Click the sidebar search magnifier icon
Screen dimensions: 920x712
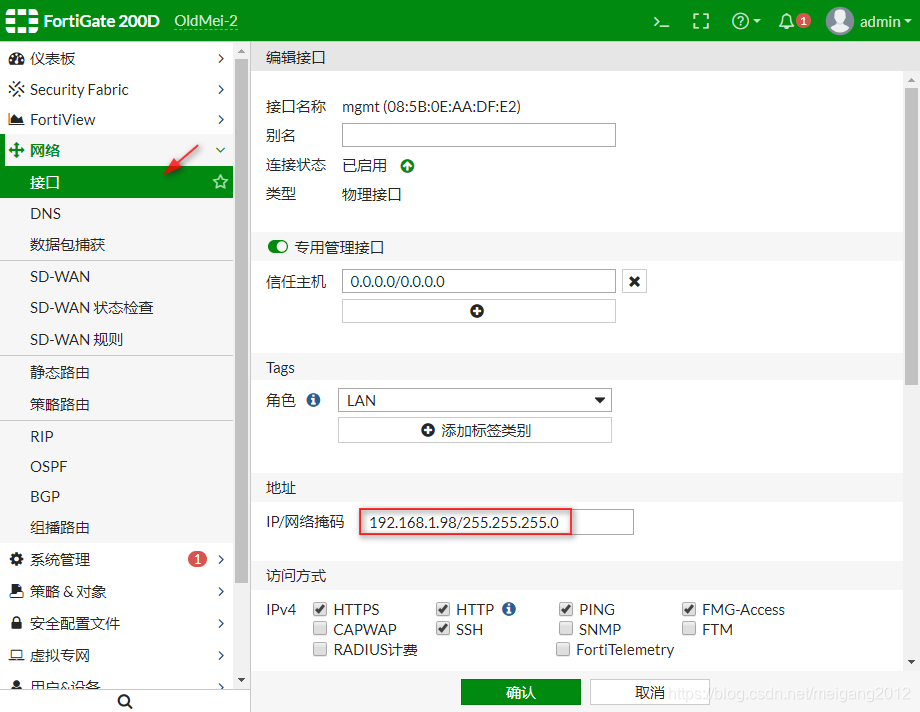[124, 701]
